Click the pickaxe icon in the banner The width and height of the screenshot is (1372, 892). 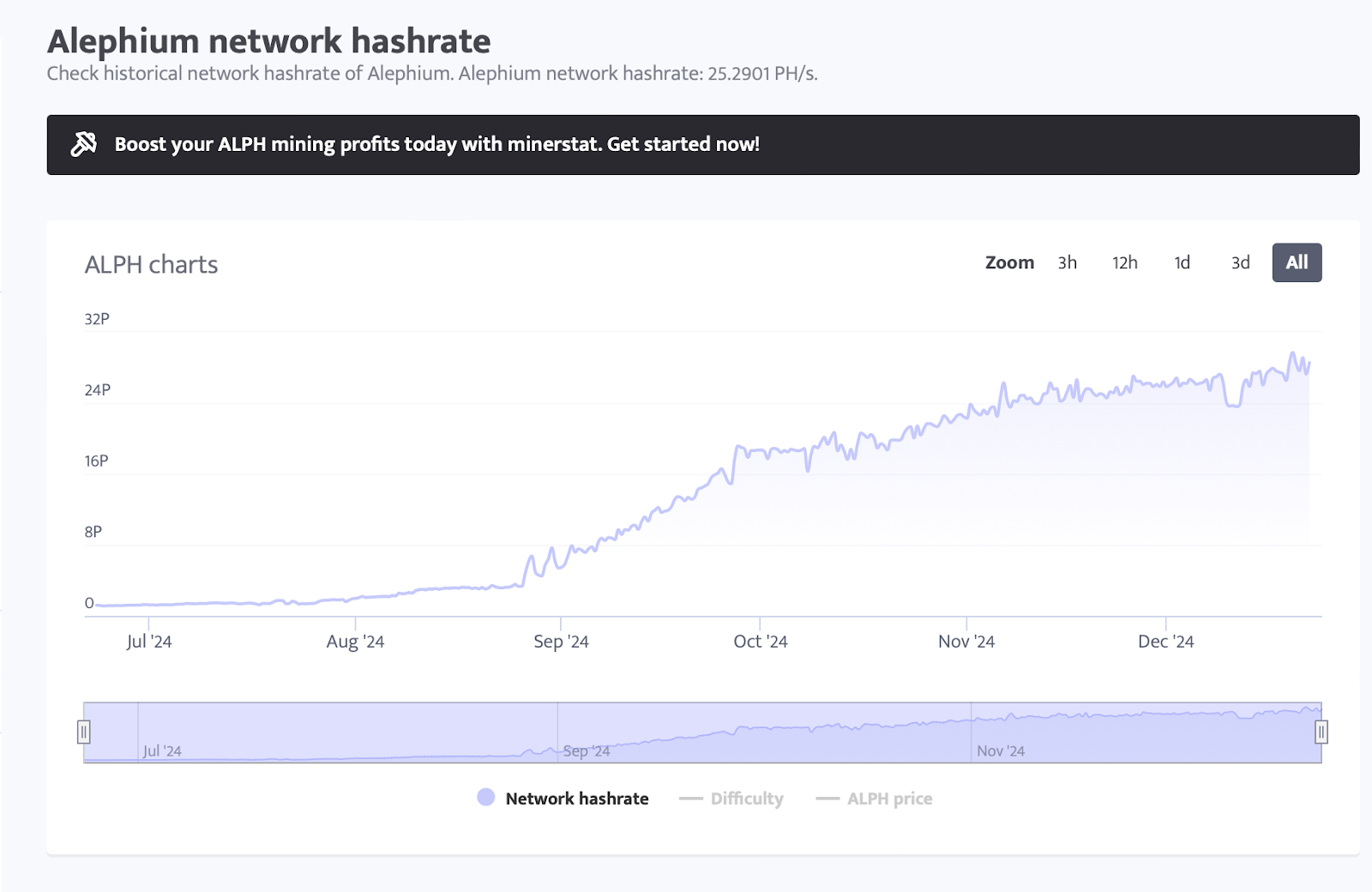pos(84,144)
